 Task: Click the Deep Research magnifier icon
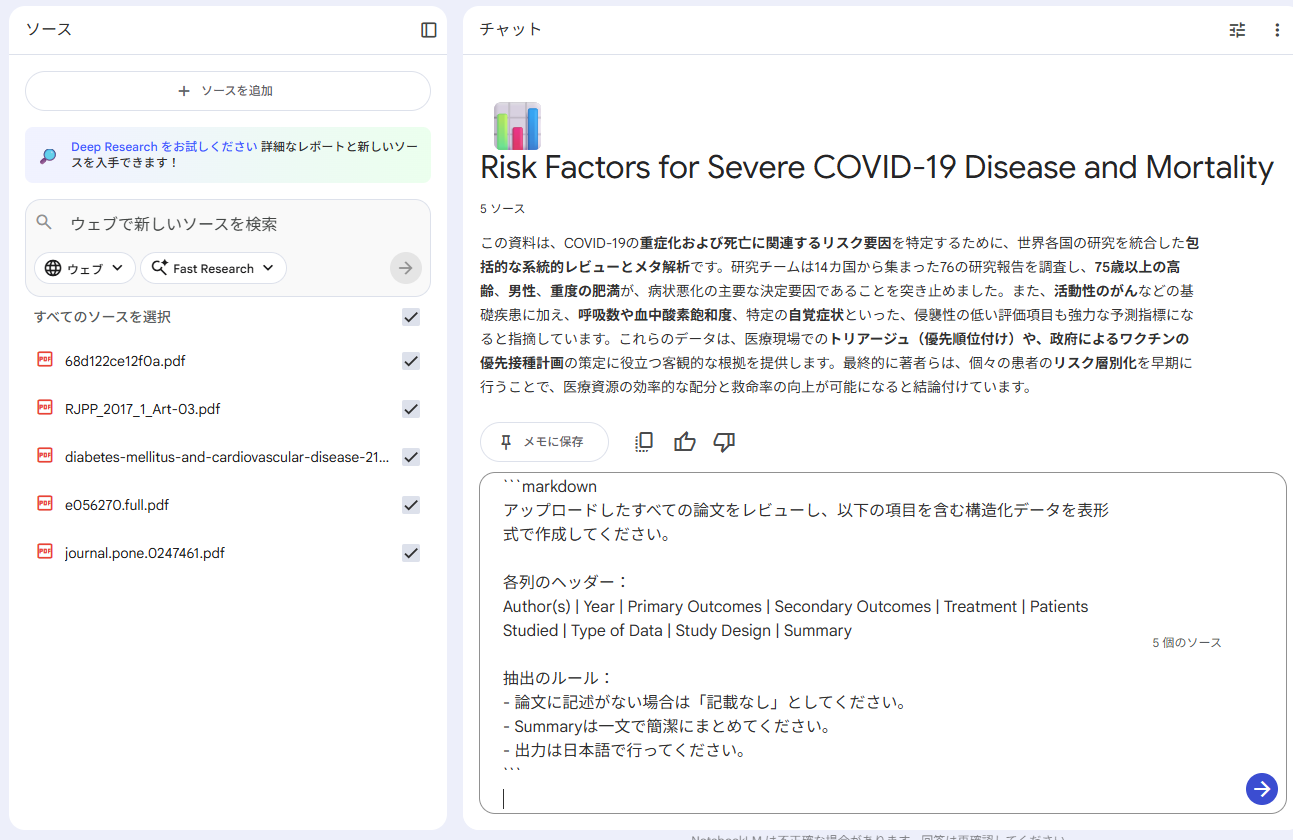[x=48, y=155]
